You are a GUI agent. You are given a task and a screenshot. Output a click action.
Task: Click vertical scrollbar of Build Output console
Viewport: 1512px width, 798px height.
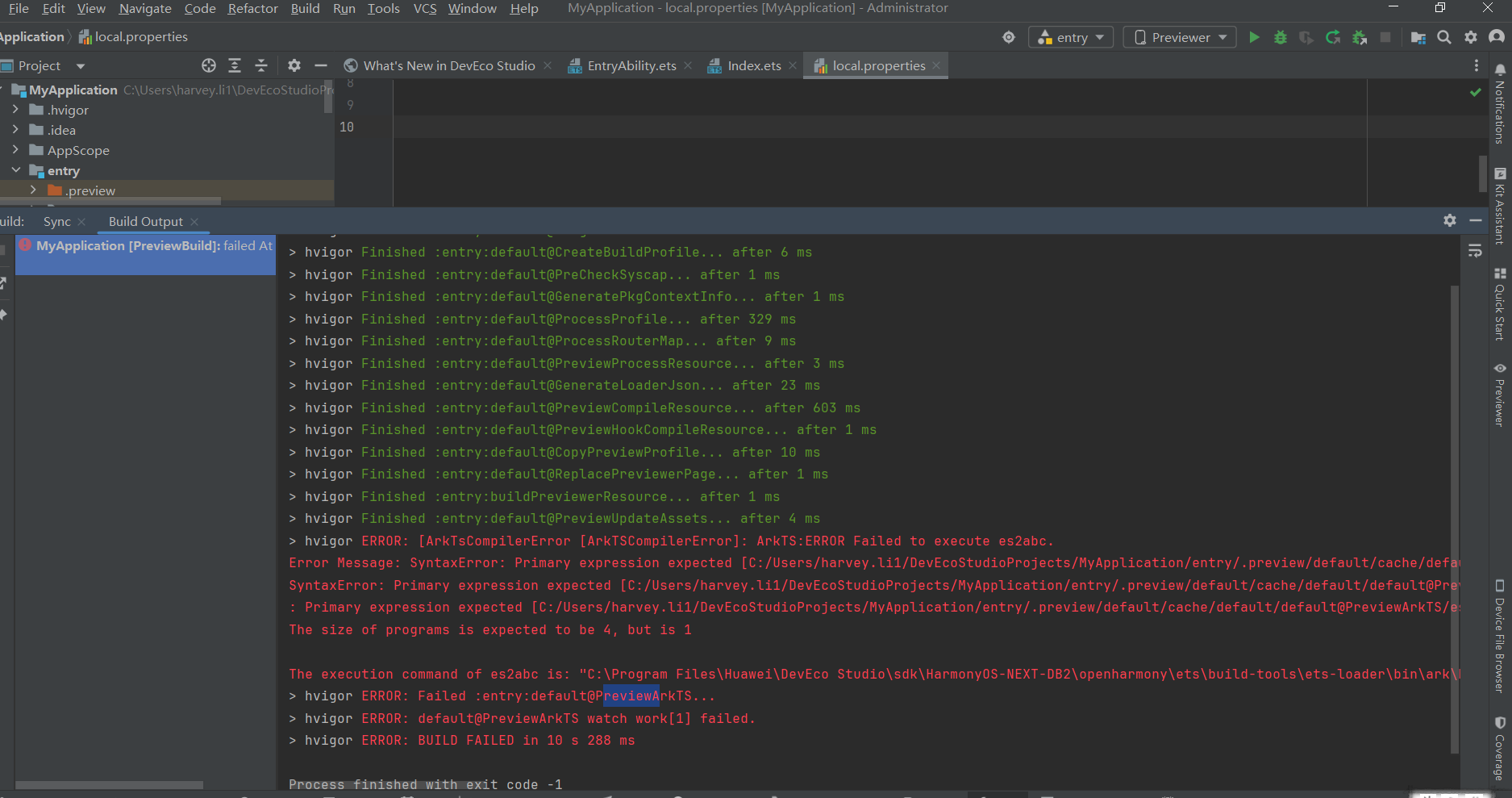click(x=1455, y=518)
